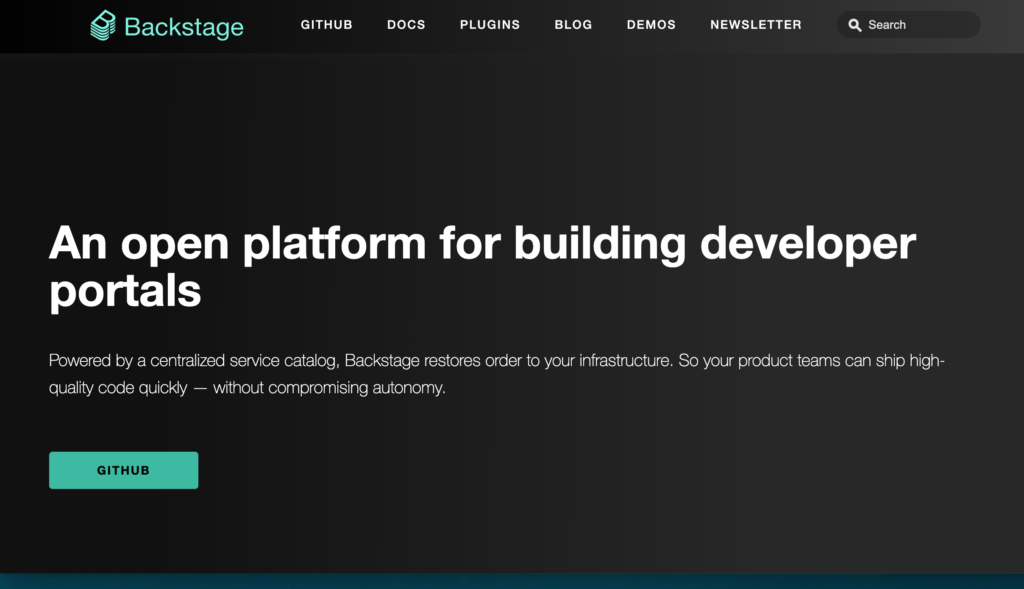Open the GITHUB nav menu item
Viewport: 1024px width, 589px height.
327,25
